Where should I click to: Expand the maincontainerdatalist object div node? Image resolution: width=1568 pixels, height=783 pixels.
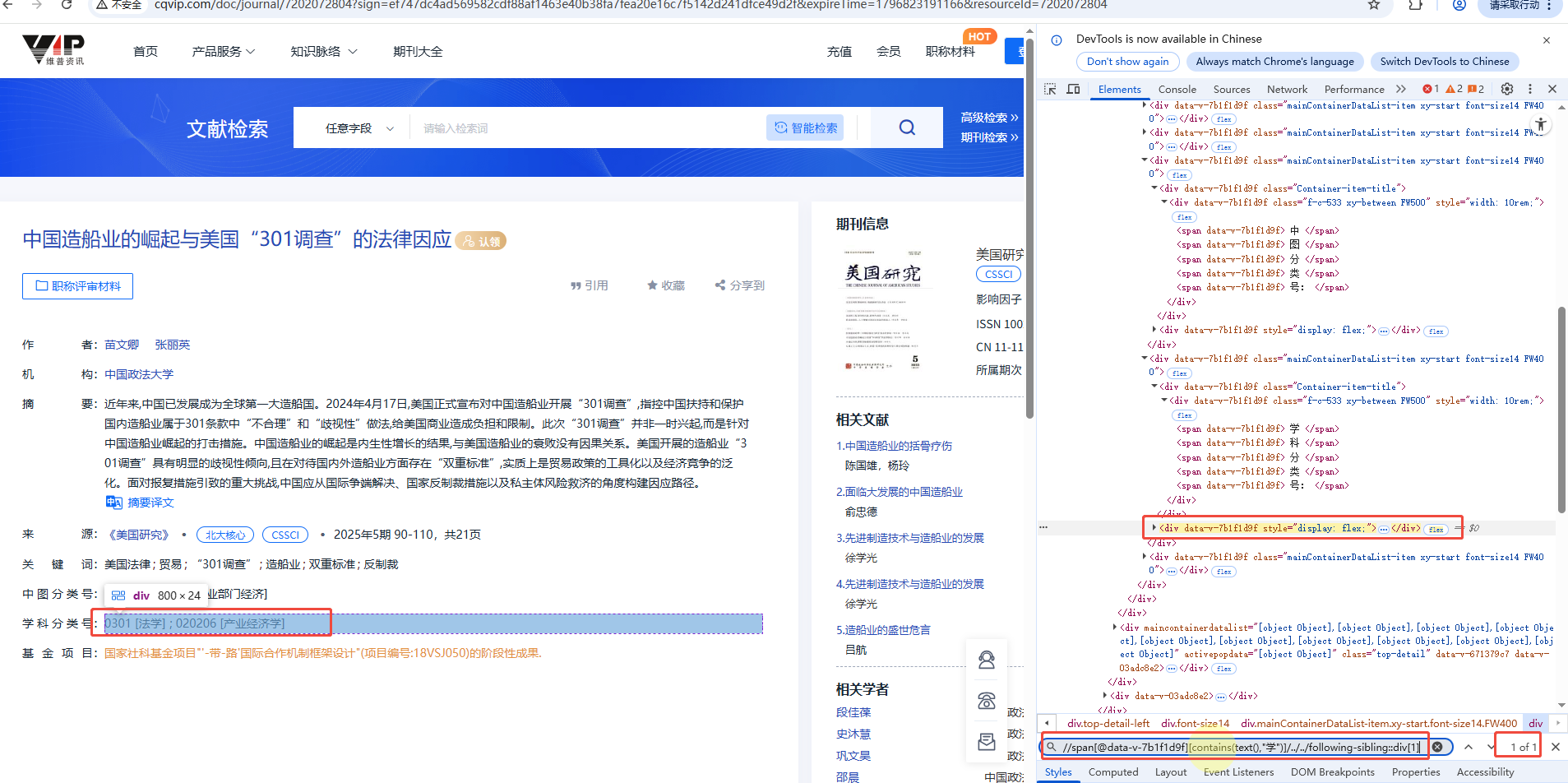(x=1115, y=628)
